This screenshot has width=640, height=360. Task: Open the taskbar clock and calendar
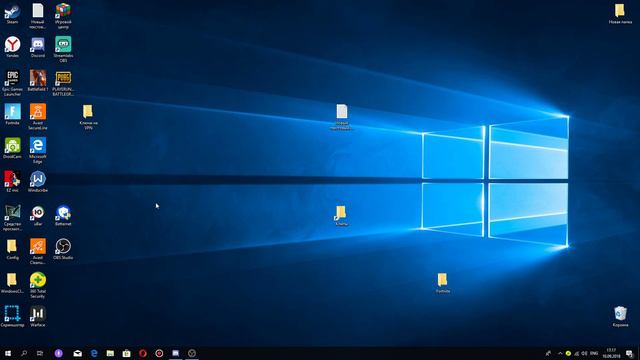611,353
